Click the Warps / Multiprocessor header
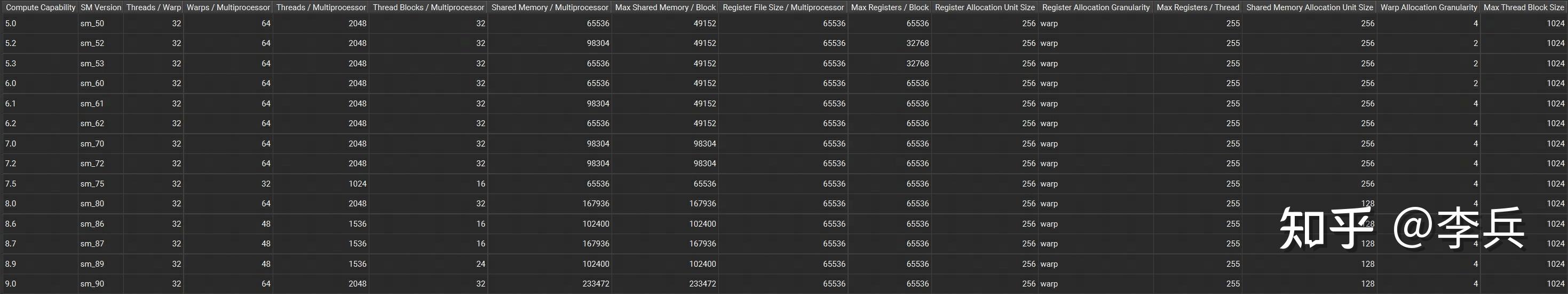Viewport: 1568px width, 294px height. click(x=228, y=7)
